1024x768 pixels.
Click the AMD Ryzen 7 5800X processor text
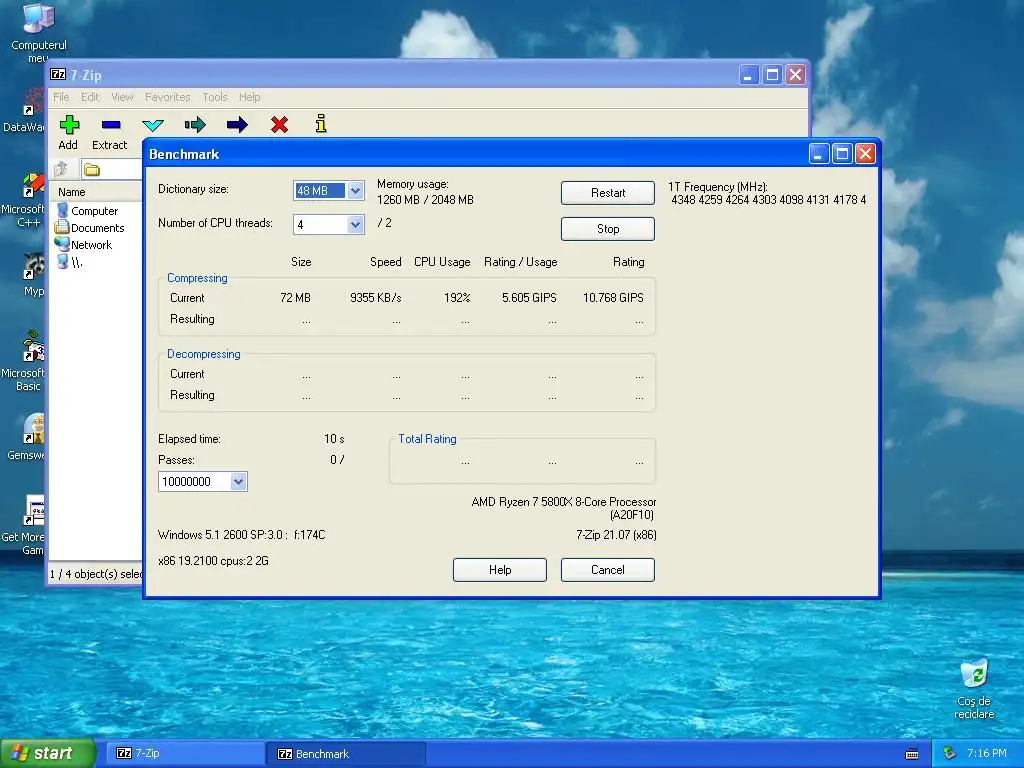pos(564,502)
